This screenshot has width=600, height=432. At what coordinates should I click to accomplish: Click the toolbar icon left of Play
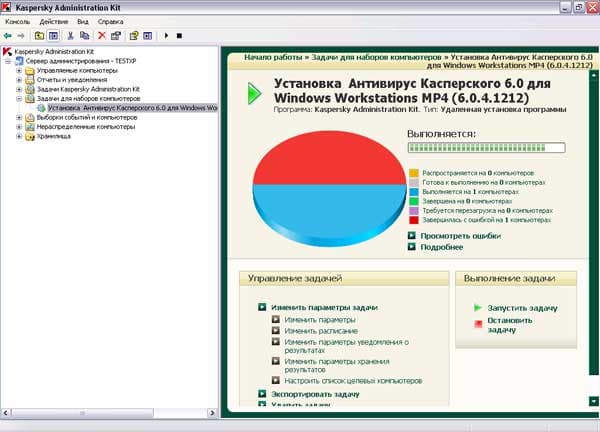pyautogui.click(x=148, y=36)
